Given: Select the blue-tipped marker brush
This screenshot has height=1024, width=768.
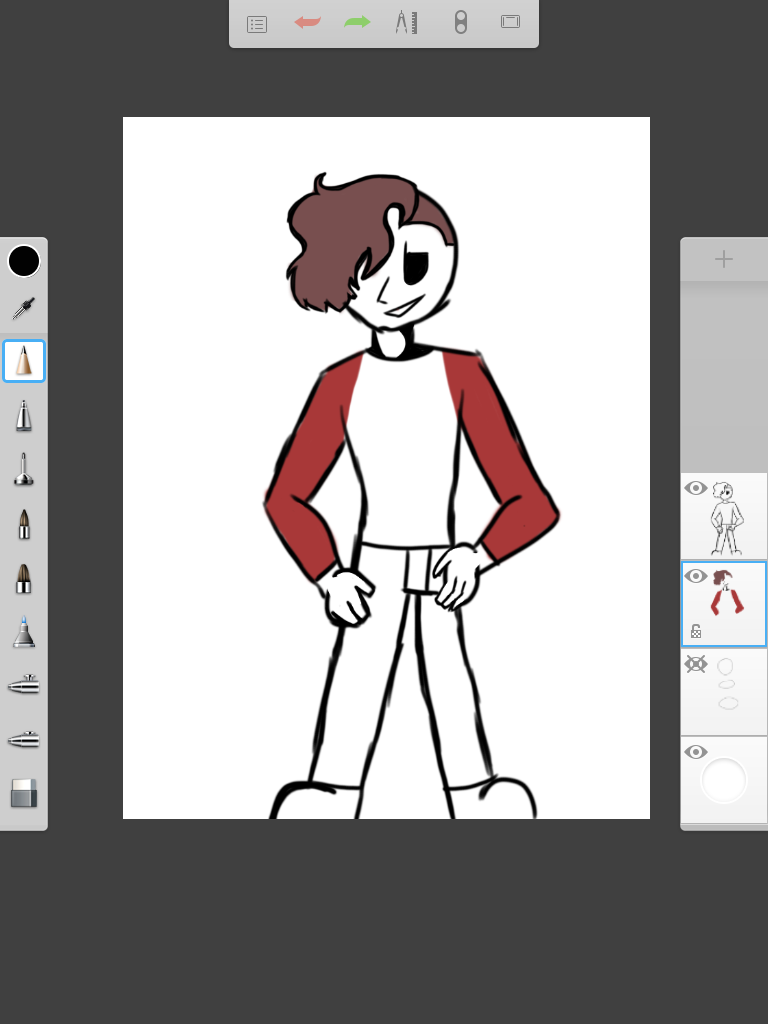Looking at the screenshot, I should click(24, 632).
